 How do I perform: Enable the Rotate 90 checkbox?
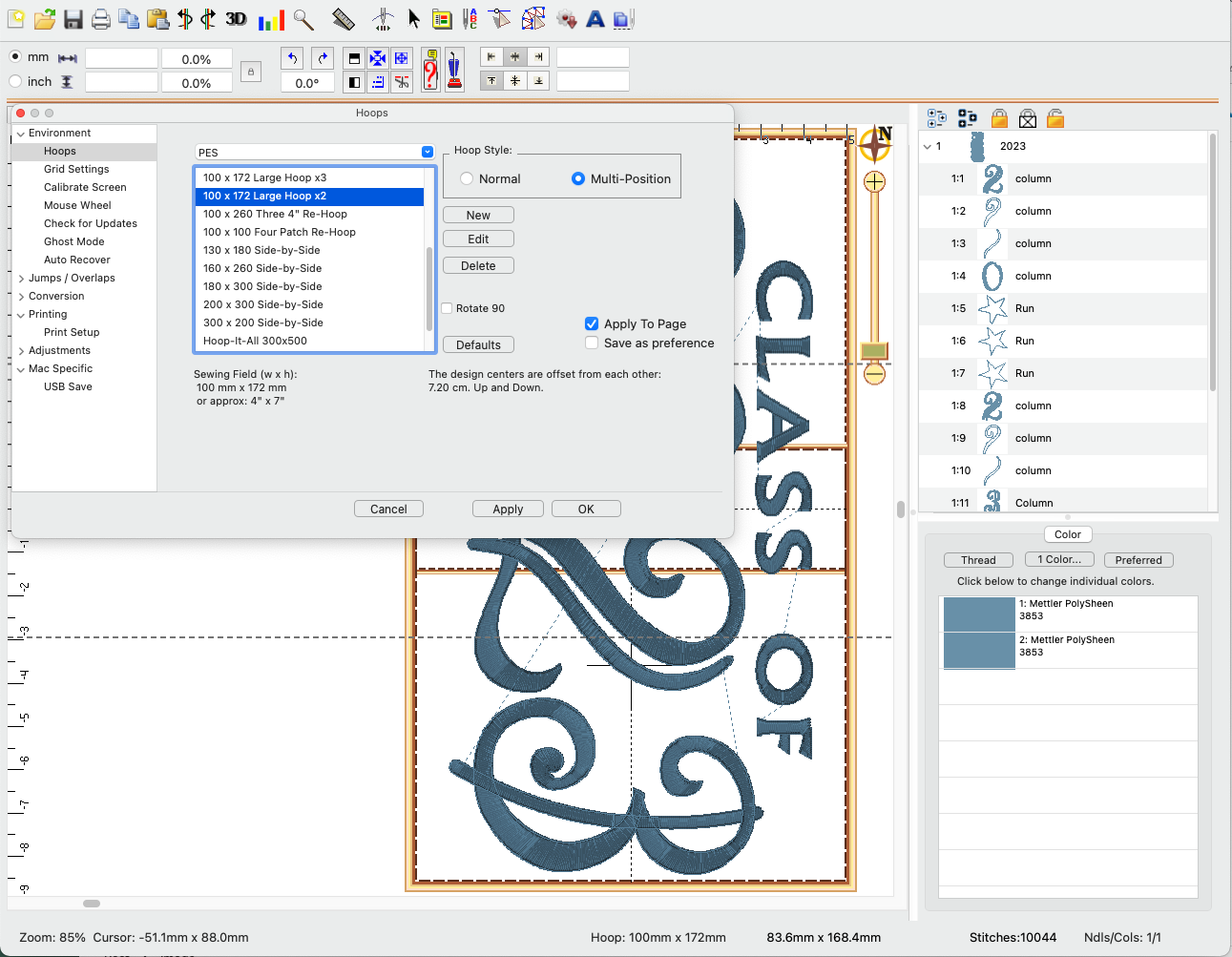tap(447, 308)
